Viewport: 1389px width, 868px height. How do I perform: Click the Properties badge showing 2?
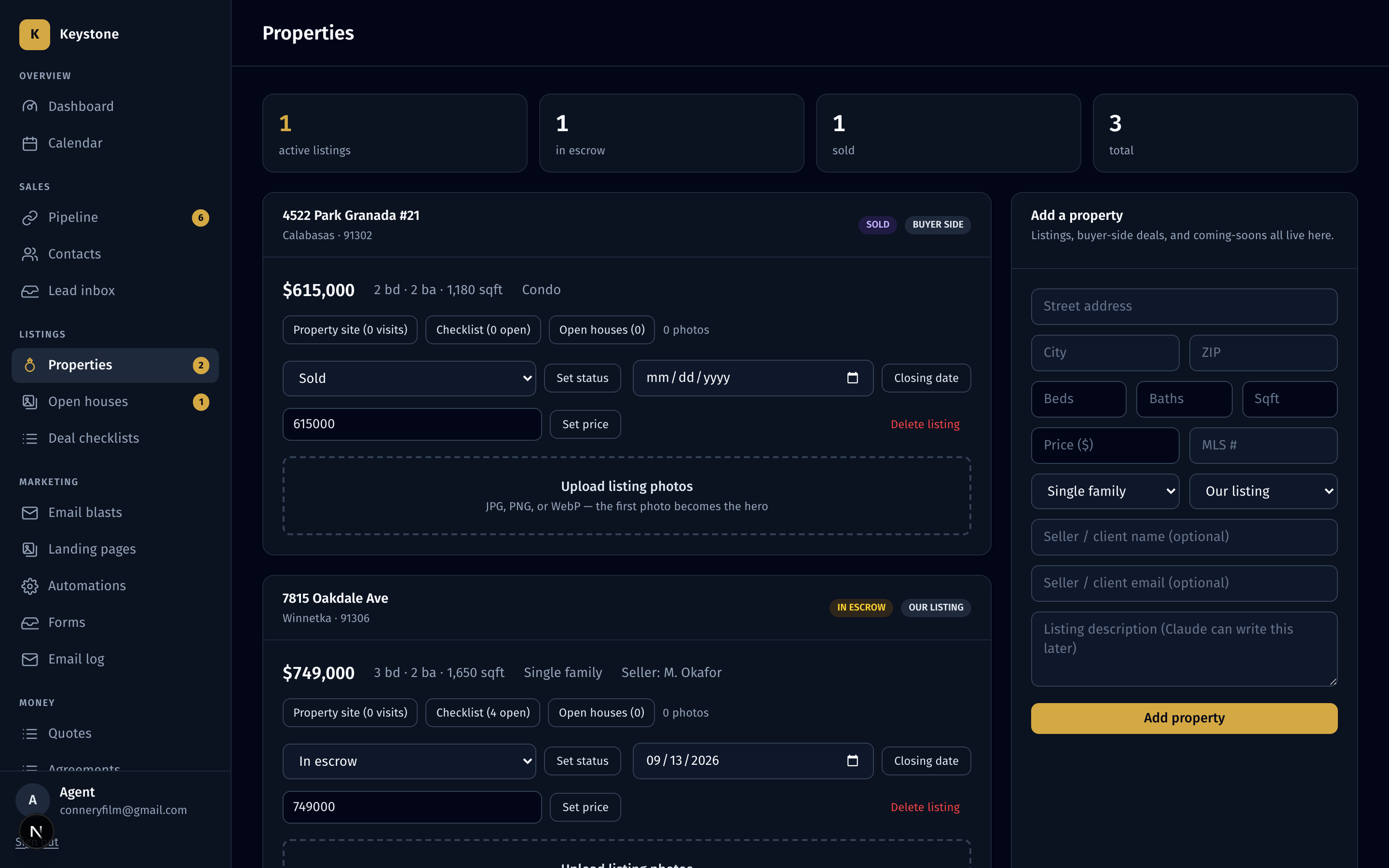point(200,365)
